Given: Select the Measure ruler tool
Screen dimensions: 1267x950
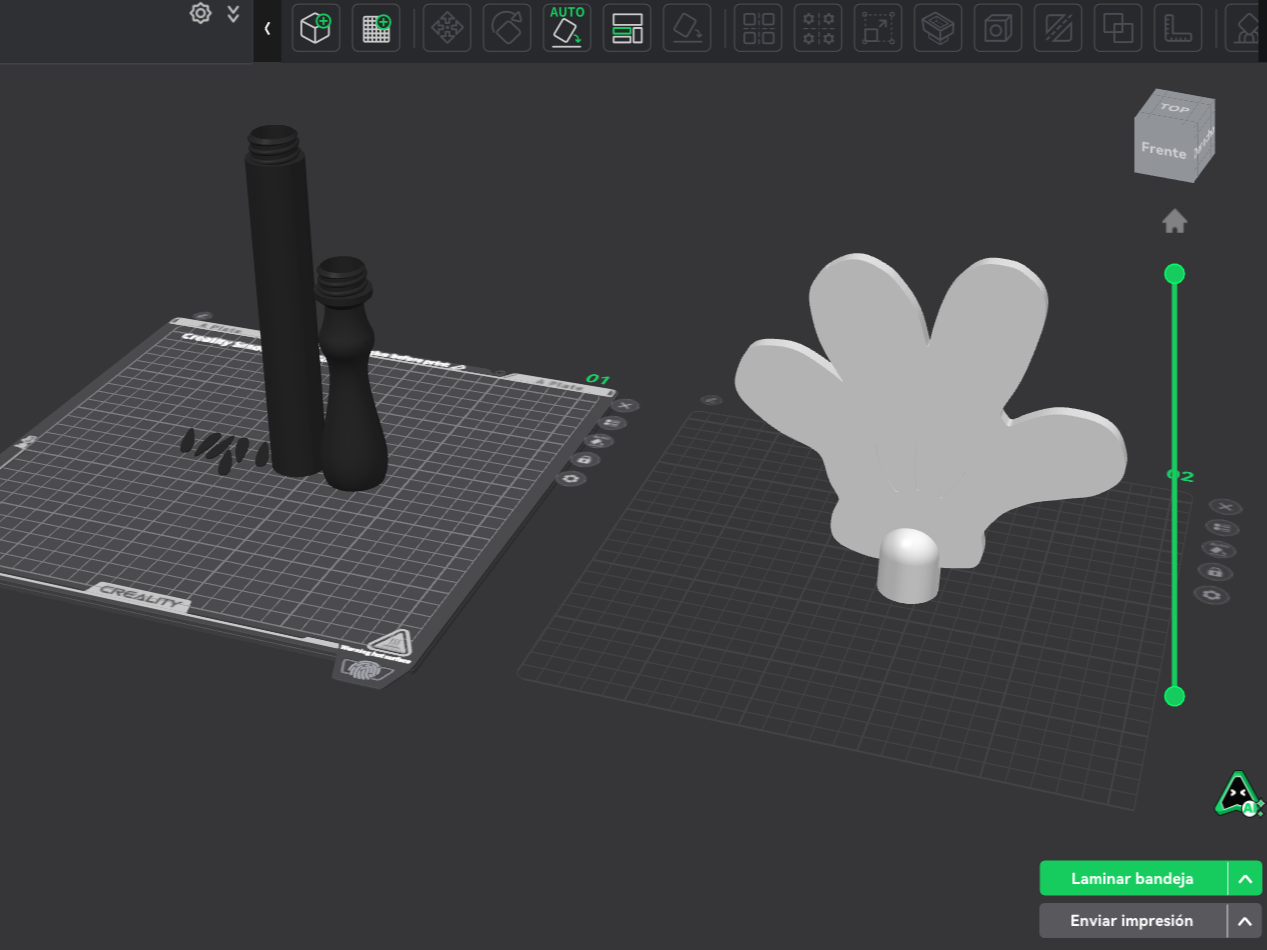Looking at the screenshot, I should click(x=1178, y=28).
